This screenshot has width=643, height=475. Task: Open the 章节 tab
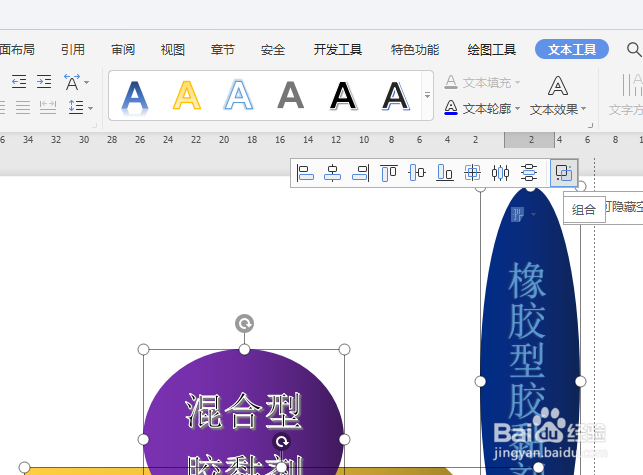223,50
